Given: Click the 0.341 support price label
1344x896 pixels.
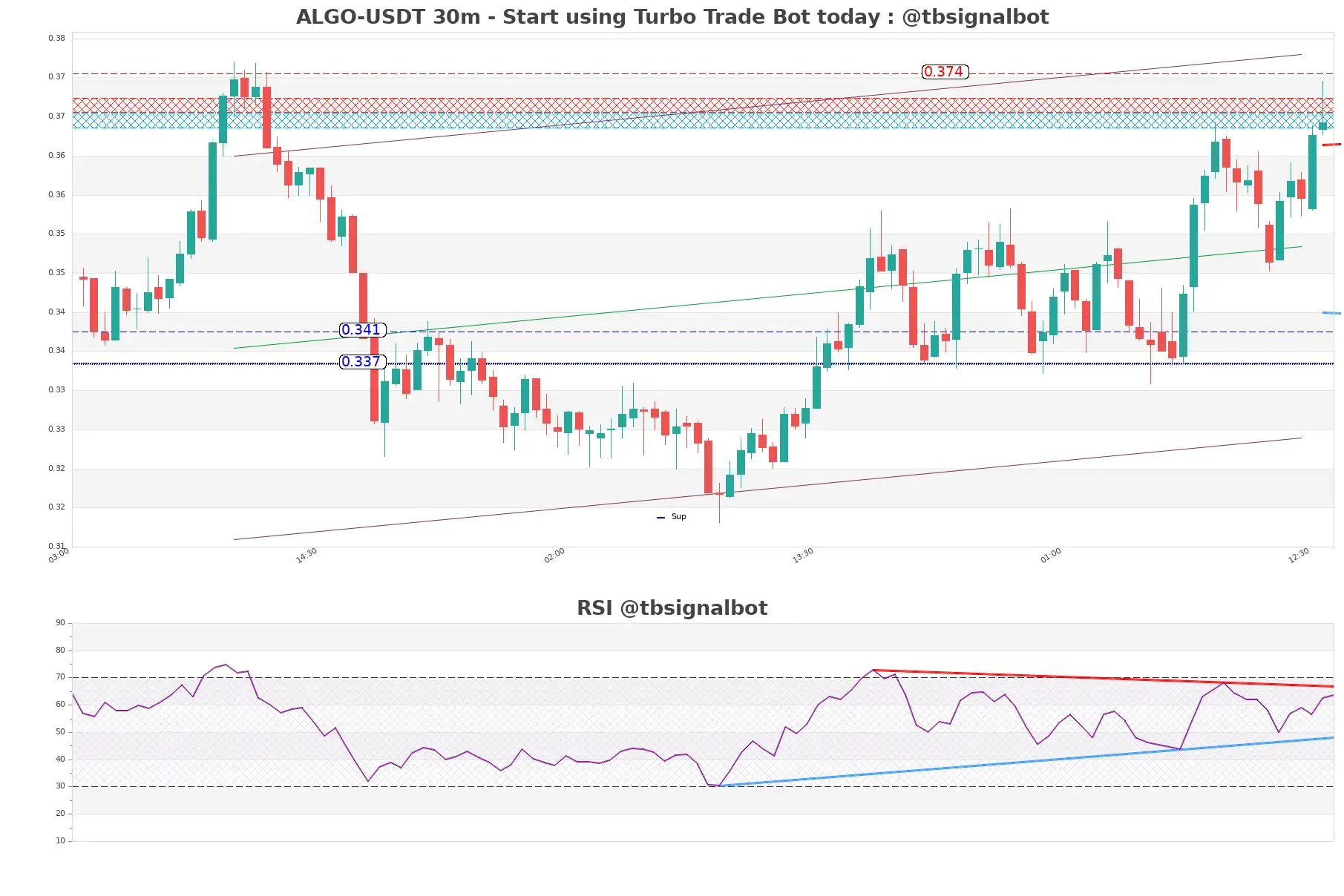Looking at the screenshot, I should tap(361, 330).
